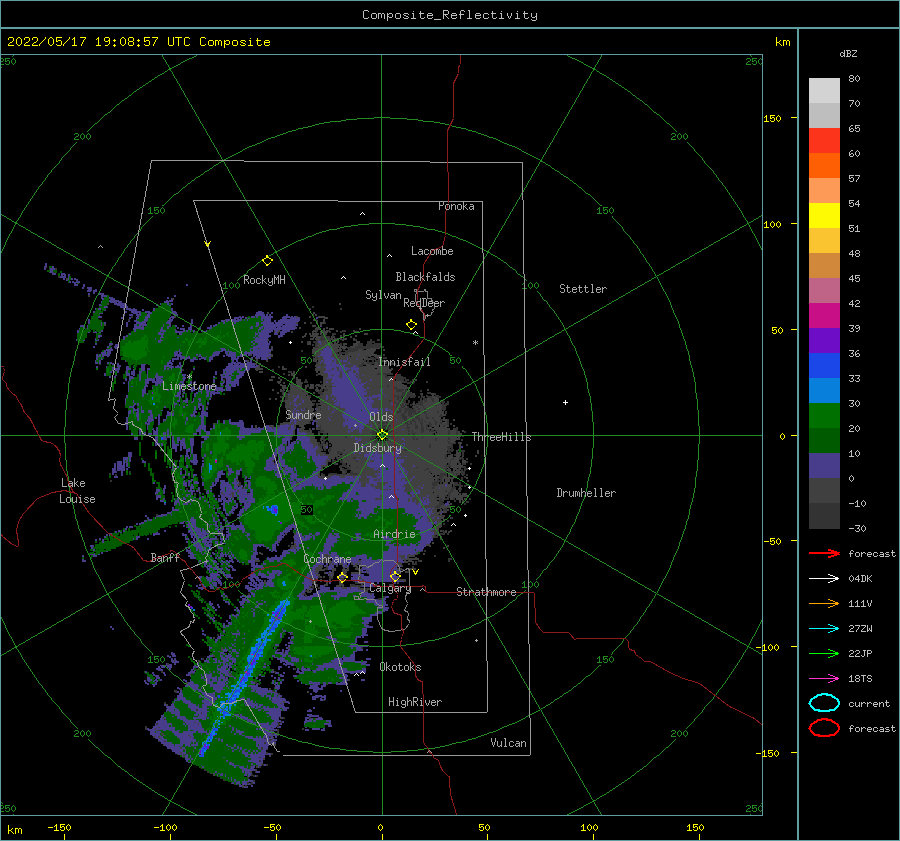Screen dimensions: 900x841
Task: Click the Limestone label
Action: click(189, 386)
